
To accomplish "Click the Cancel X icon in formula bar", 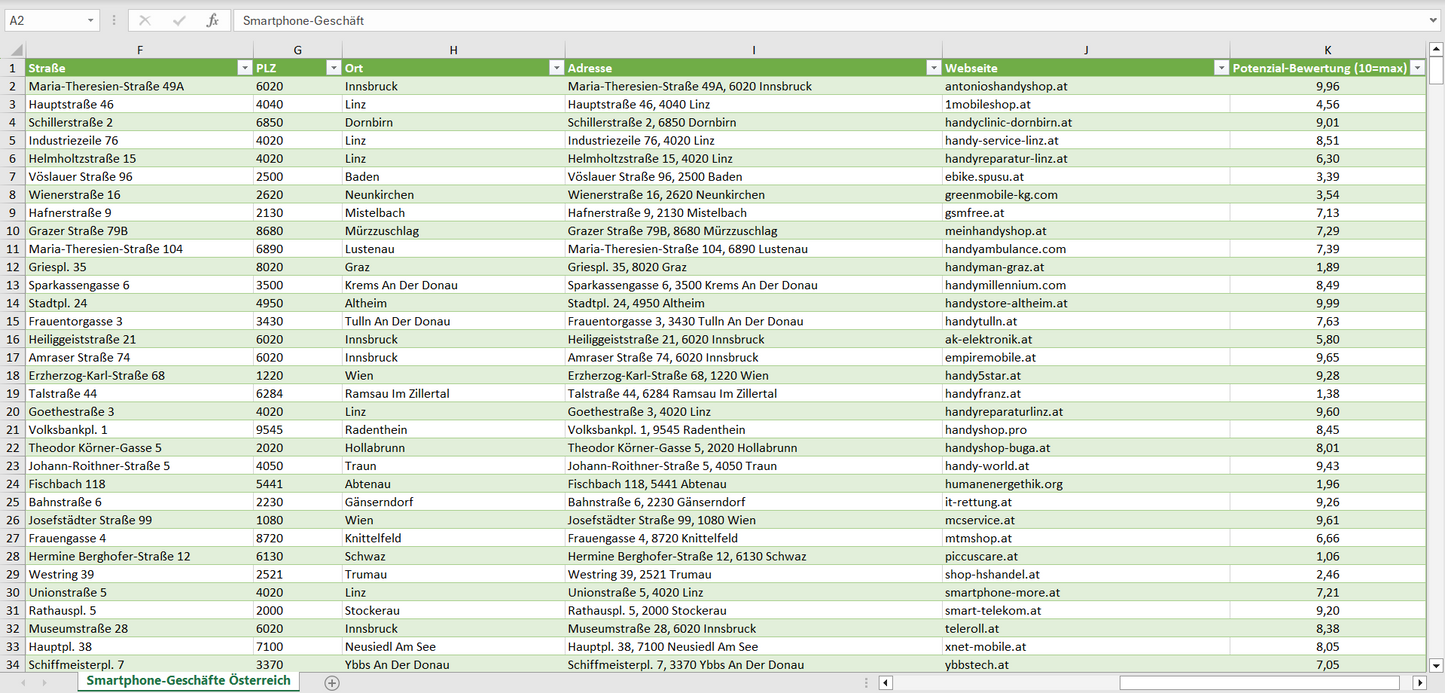I will (x=145, y=20).
